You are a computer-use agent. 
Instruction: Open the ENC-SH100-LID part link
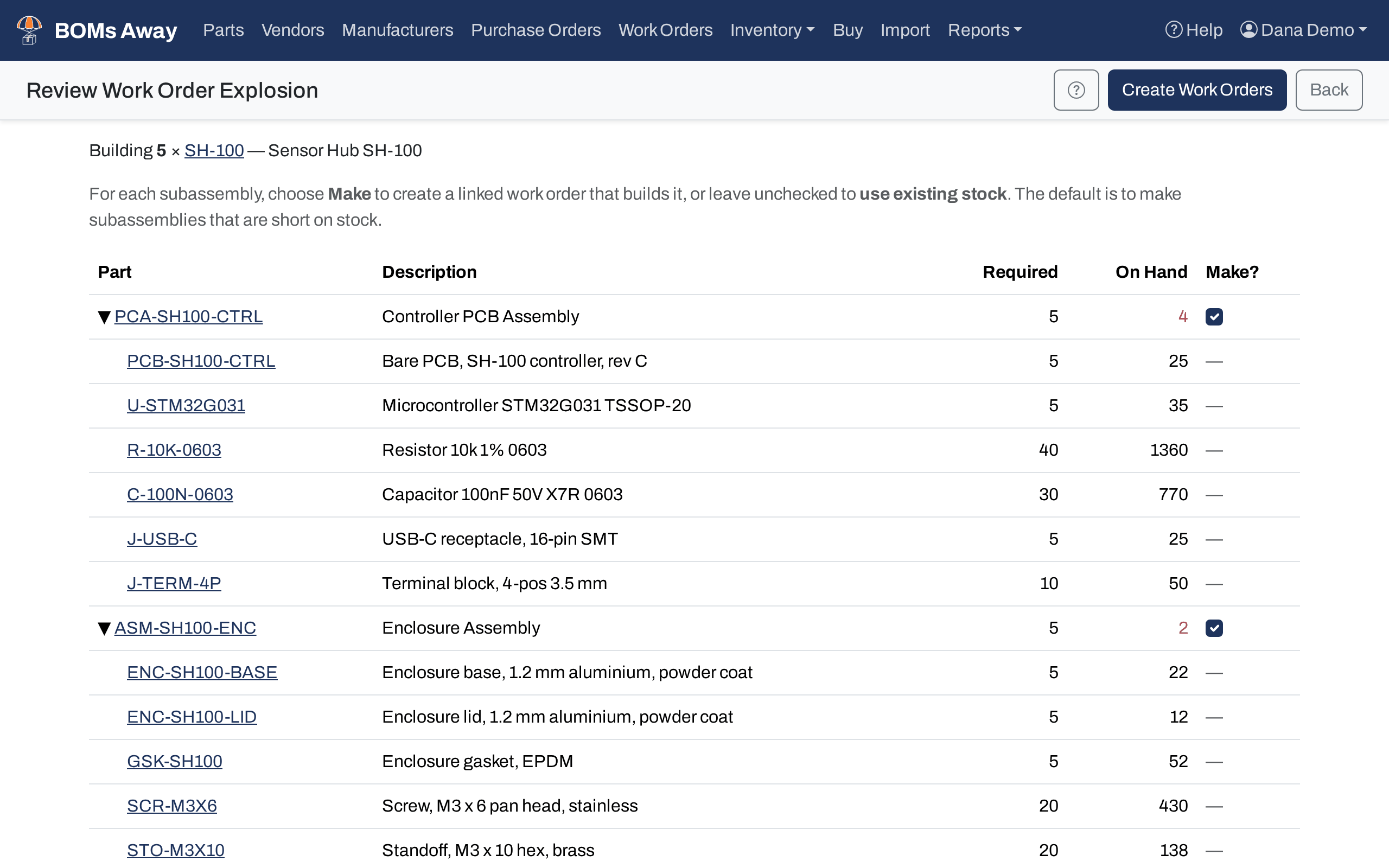[192, 717]
